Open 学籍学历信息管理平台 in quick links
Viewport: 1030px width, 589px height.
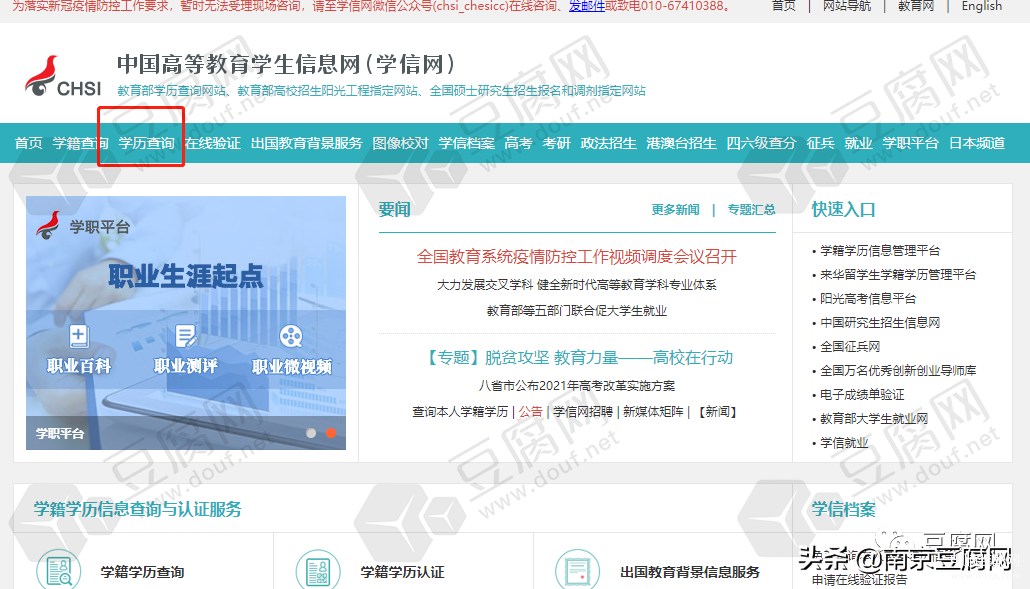point(880,251)
